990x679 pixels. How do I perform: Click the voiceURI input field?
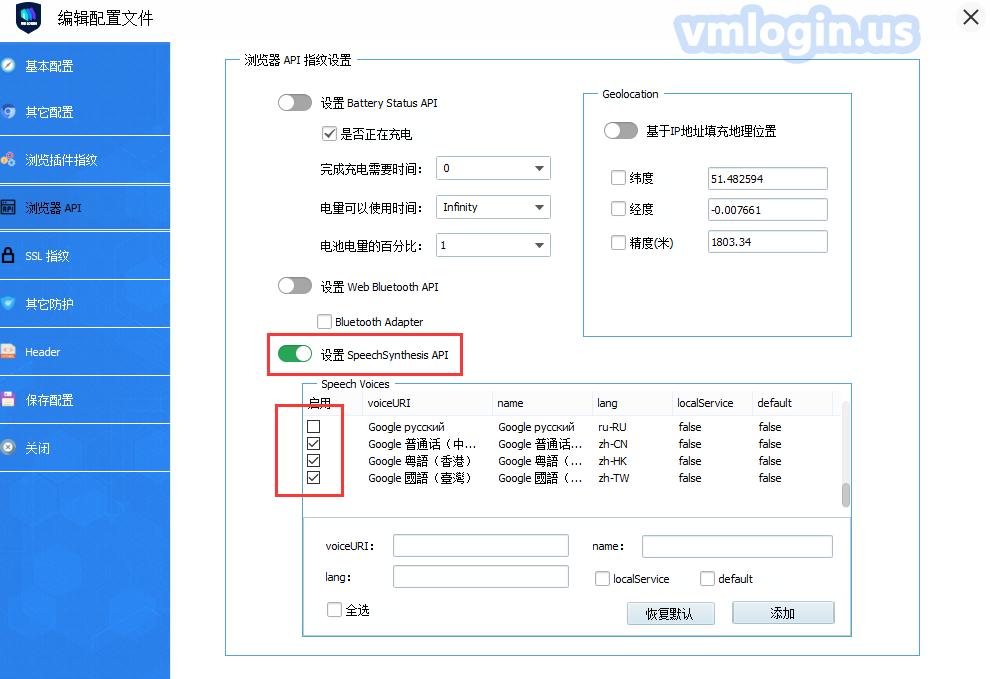point(480,546)
